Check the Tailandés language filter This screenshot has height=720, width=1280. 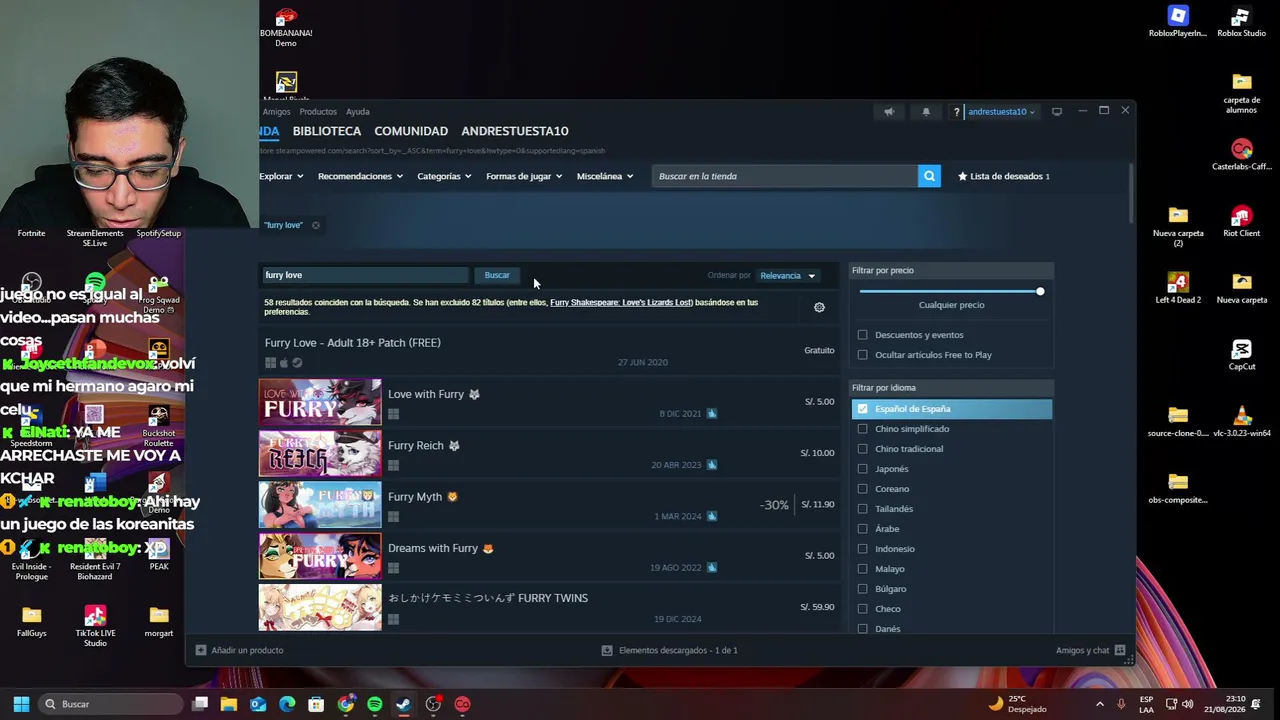click(863, 509)
